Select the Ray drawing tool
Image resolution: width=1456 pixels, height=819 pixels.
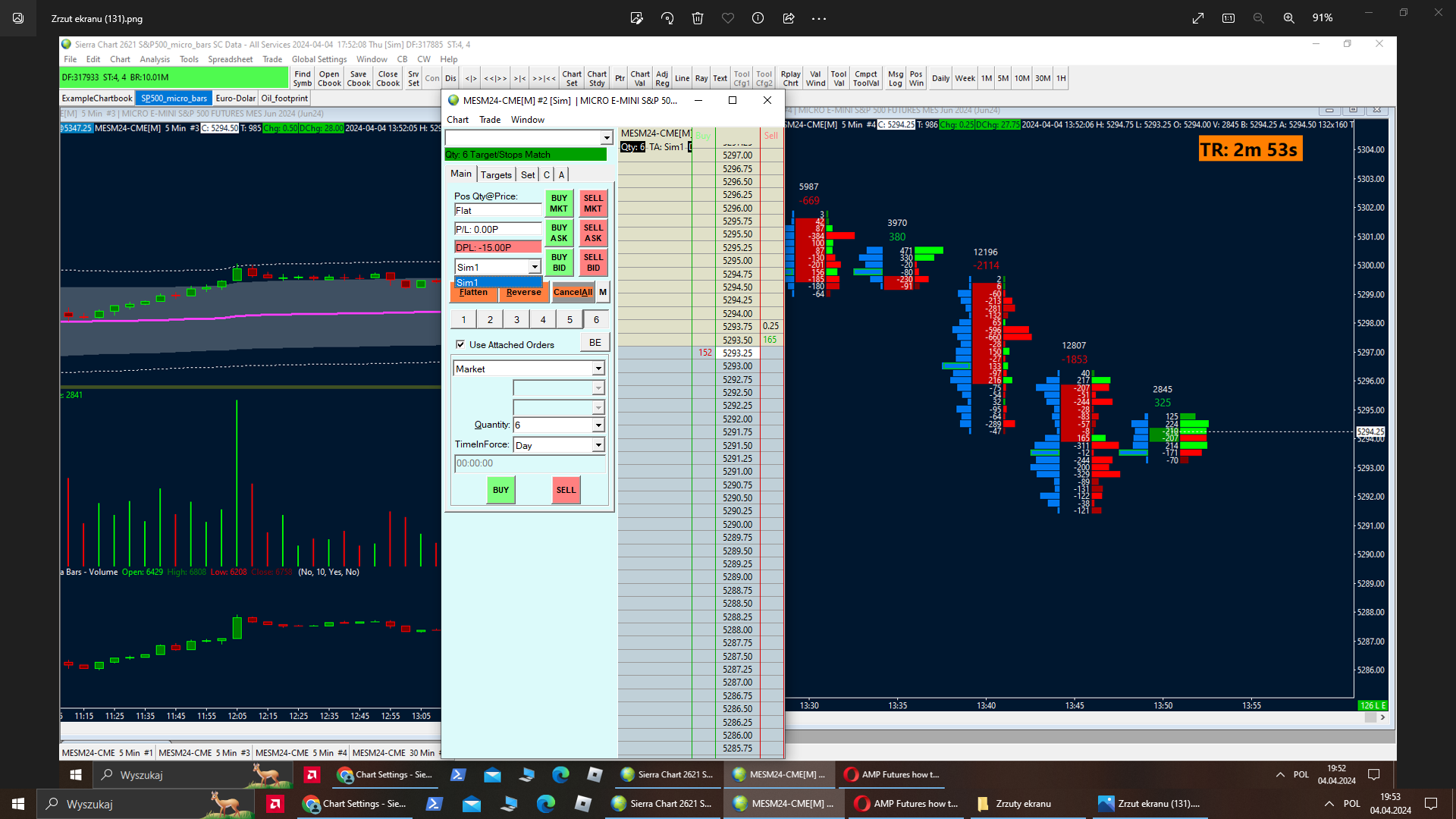pos(701,78)
